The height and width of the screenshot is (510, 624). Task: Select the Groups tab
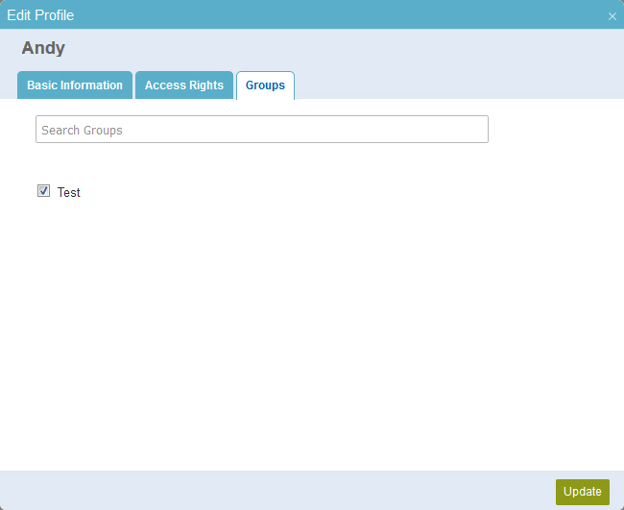tap(265, 85)
